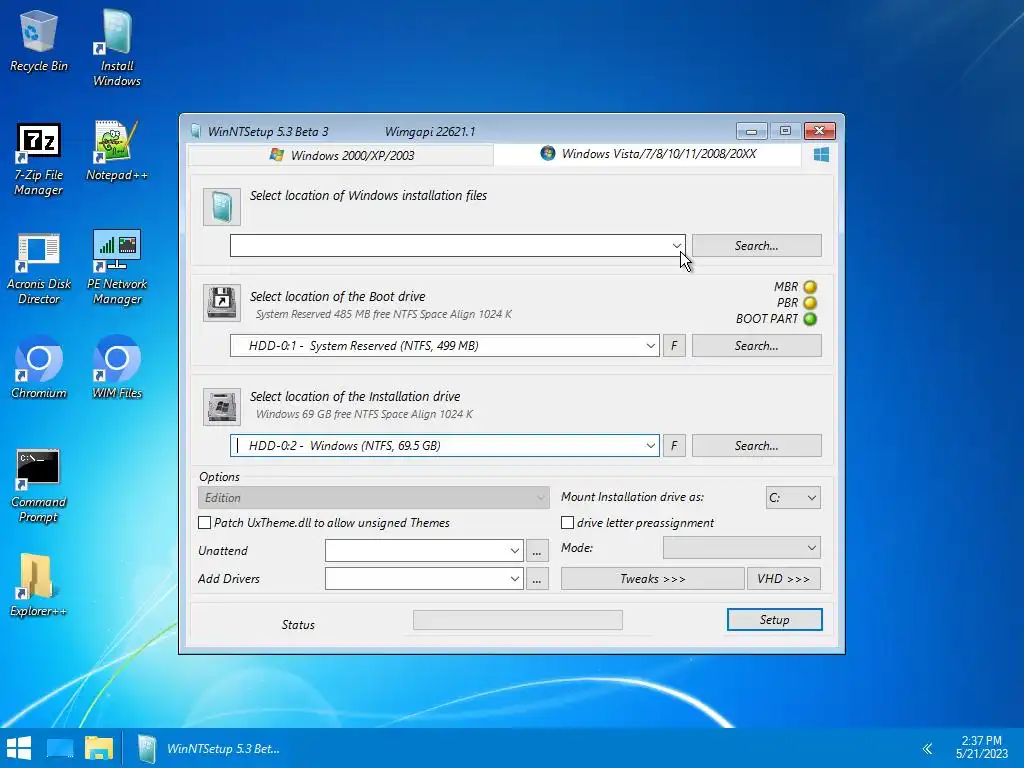Switch to Windows 2000/XP/2003 tab
Image resolution: width=1024 pixels, height=768 pixels.
pyautogui.click(x=342, y=155)
